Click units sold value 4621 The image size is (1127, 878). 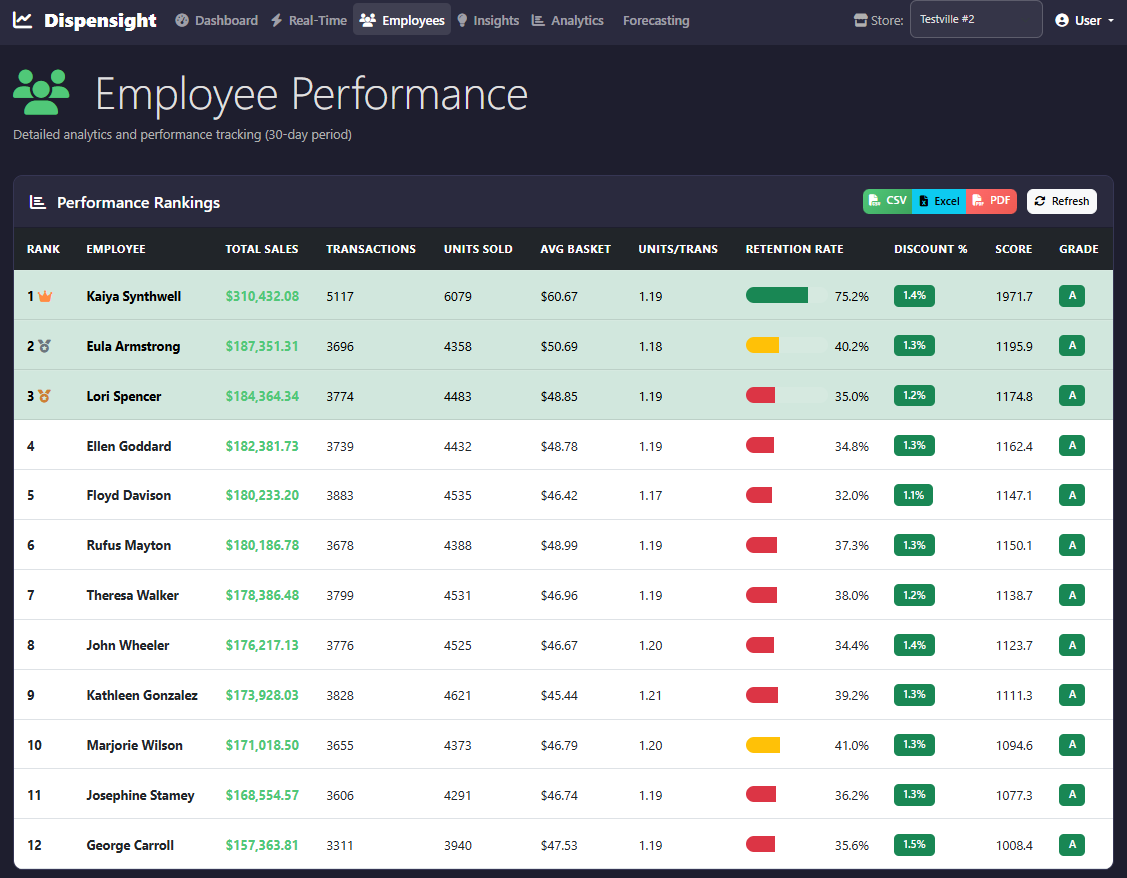(x=458, y=696)
